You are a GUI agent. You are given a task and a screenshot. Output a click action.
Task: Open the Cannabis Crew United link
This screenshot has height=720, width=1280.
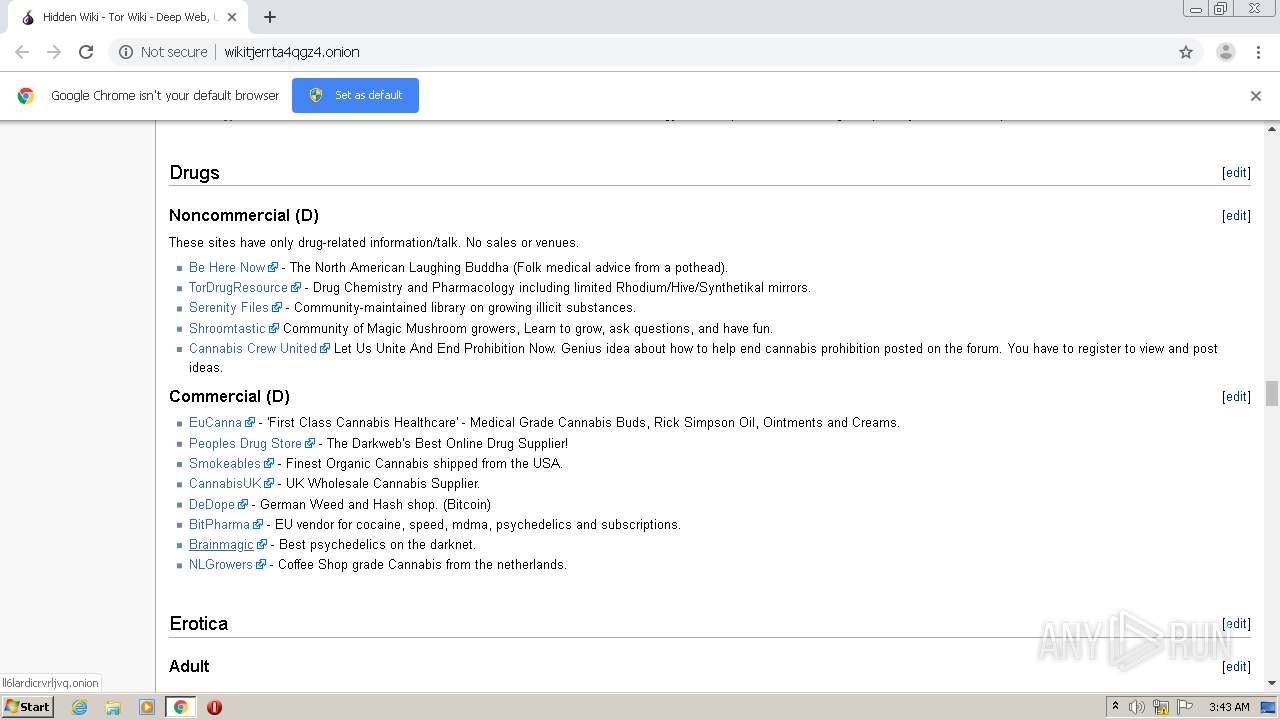click(x=253, y=348)
